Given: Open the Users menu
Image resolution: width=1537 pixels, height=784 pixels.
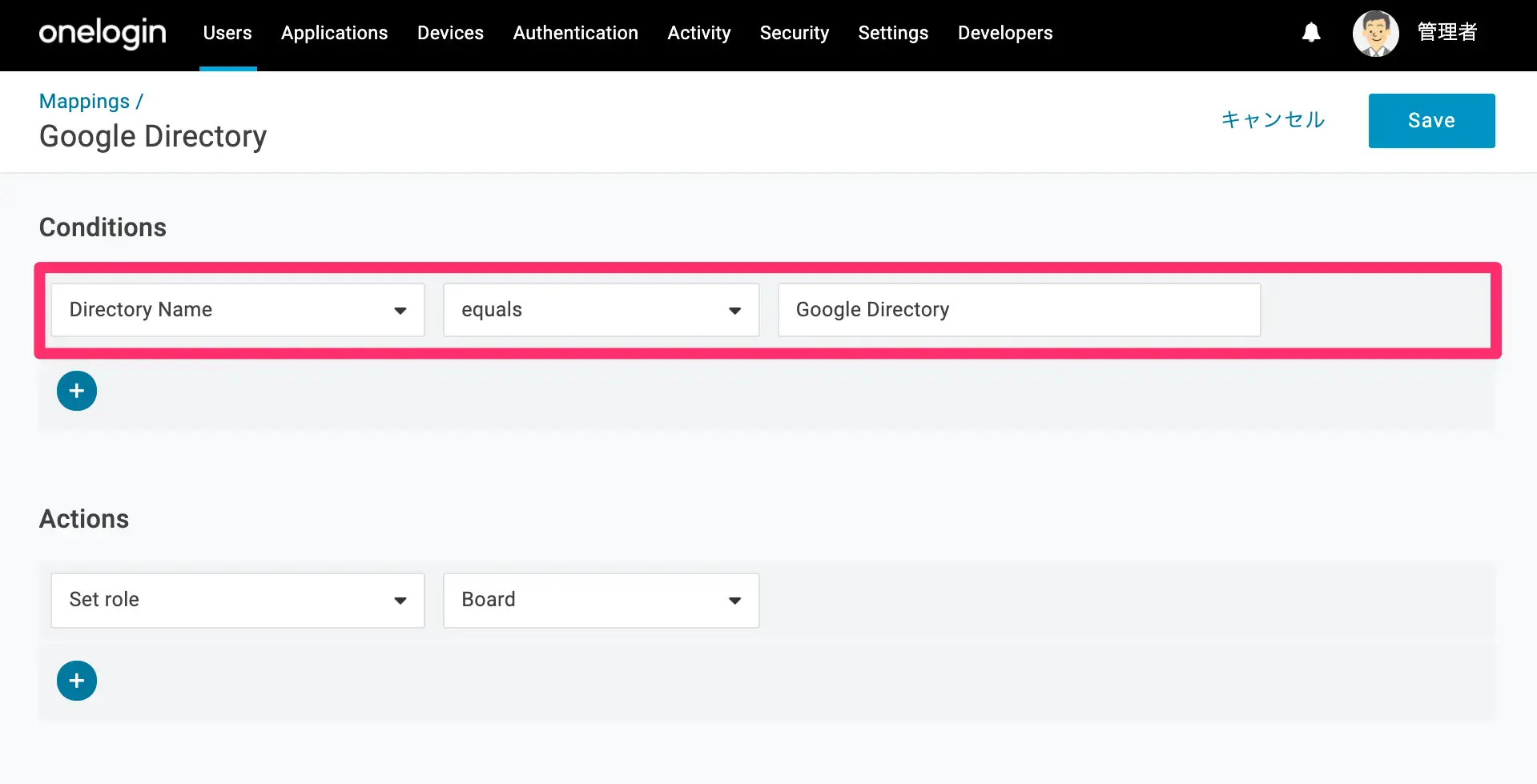Looking at the screenshot, I should 227,33.
